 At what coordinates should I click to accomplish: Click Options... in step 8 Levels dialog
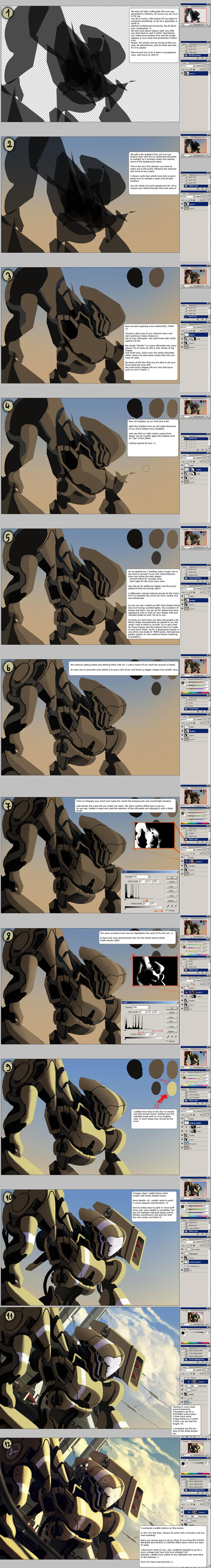172,1032
